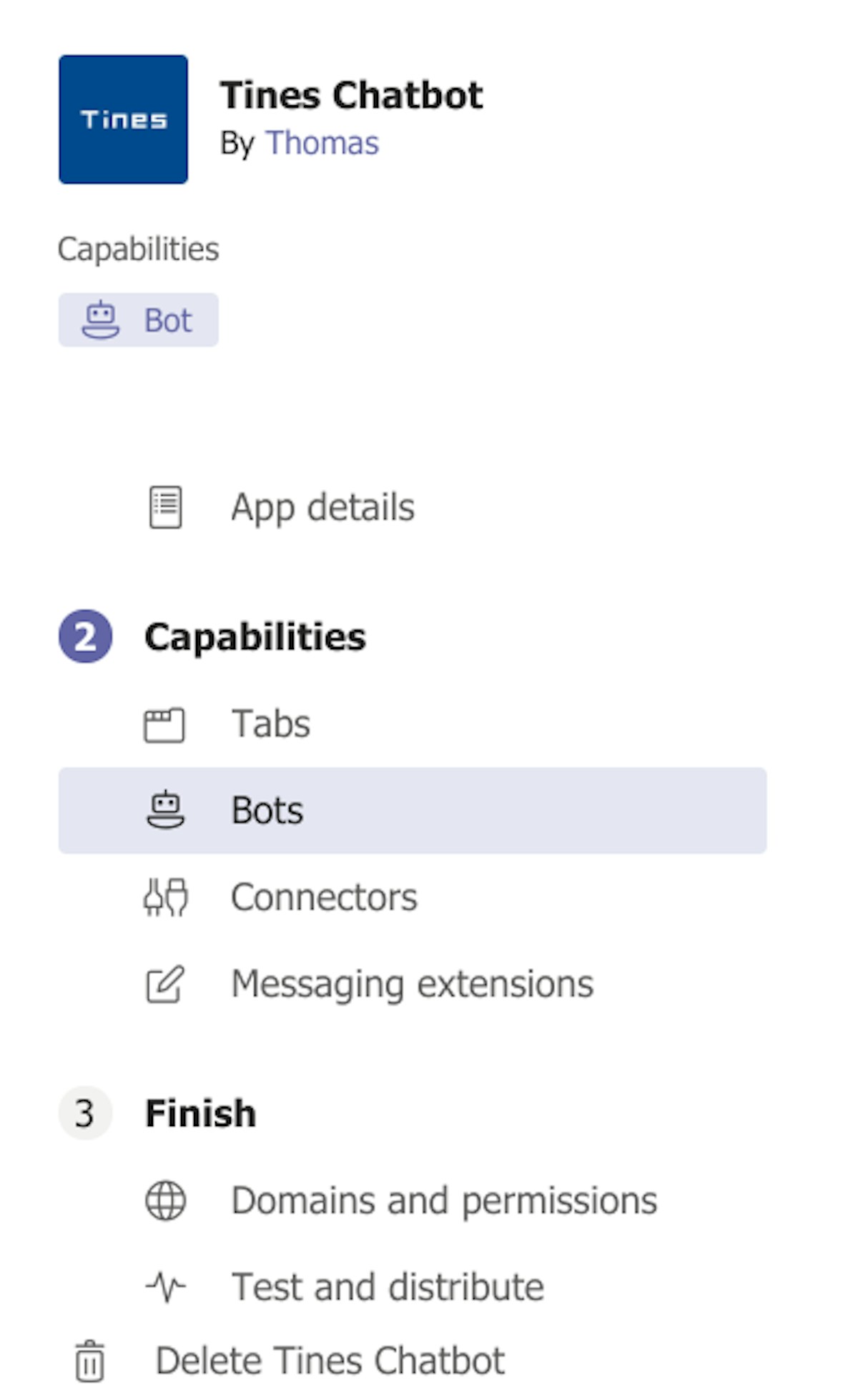Click the Test and distribute pulse icon

click(165, 1287)
